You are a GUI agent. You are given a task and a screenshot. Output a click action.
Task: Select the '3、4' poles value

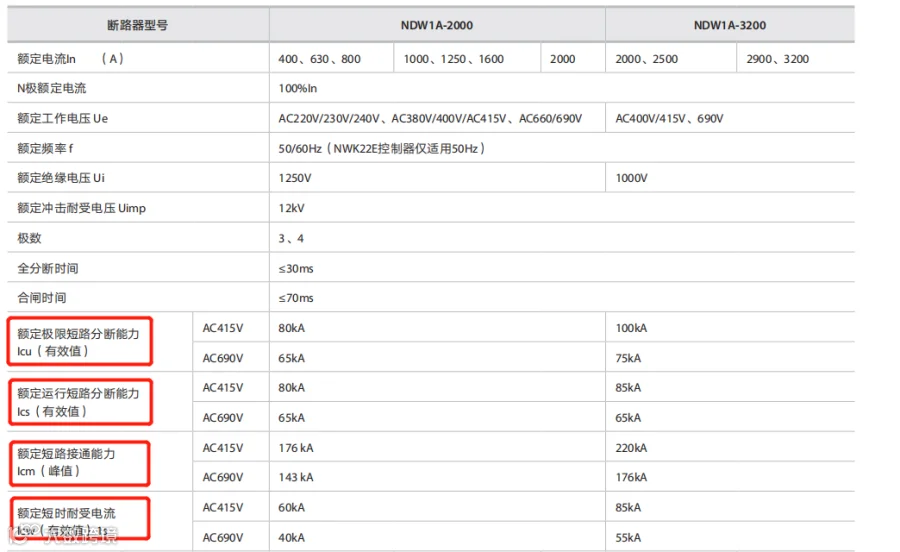tap(291, 238)
